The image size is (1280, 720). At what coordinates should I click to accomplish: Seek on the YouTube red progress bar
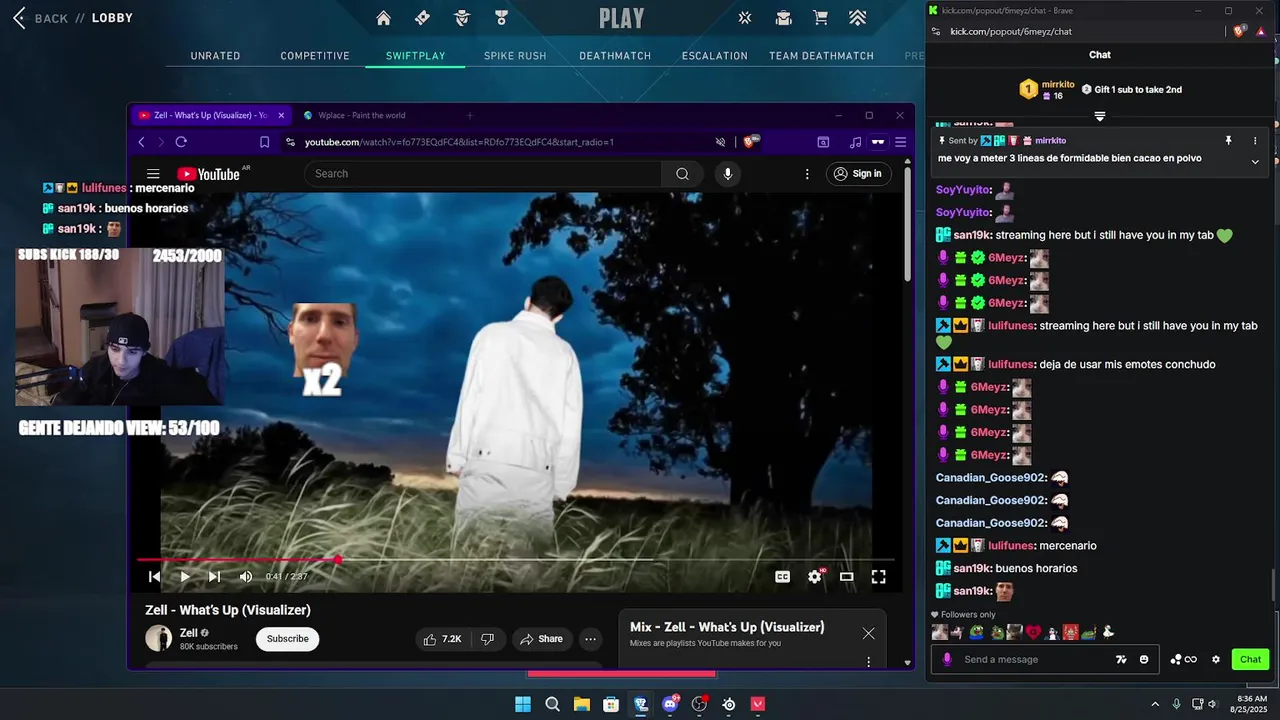515,560
